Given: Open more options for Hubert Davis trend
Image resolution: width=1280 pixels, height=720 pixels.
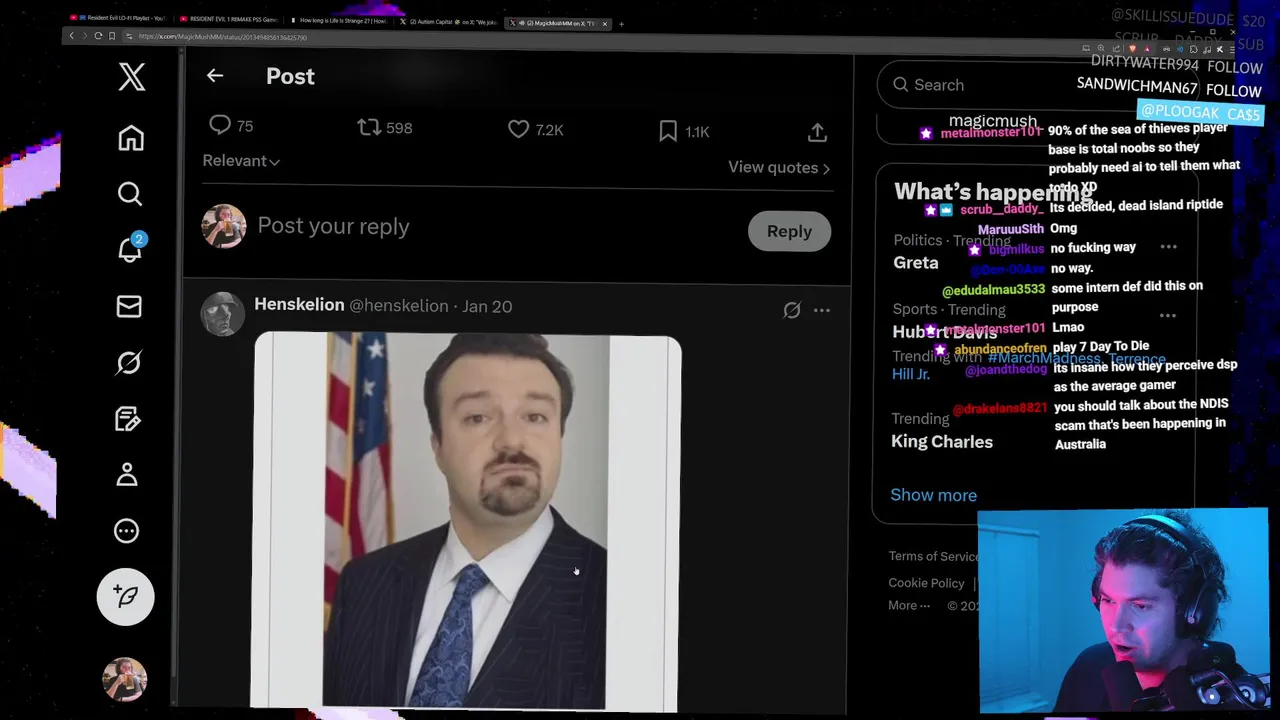Looking at the screenshot, I should tap(1167, 315).
